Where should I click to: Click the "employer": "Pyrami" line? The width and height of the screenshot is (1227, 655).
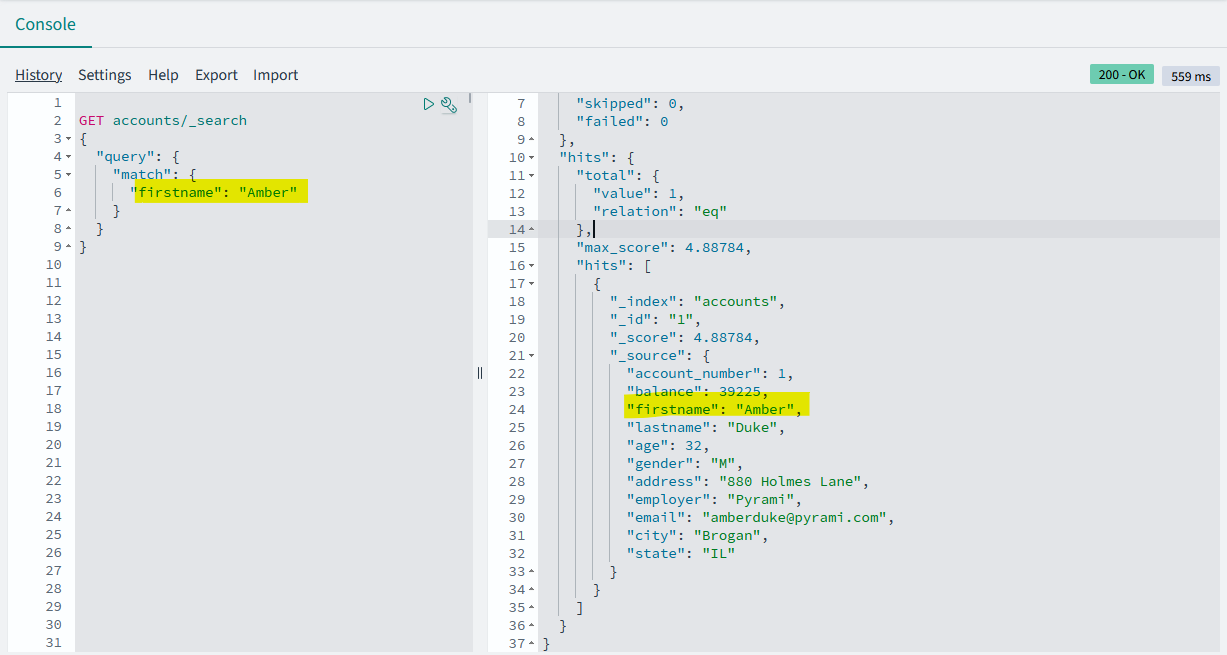tap(714, 499)
